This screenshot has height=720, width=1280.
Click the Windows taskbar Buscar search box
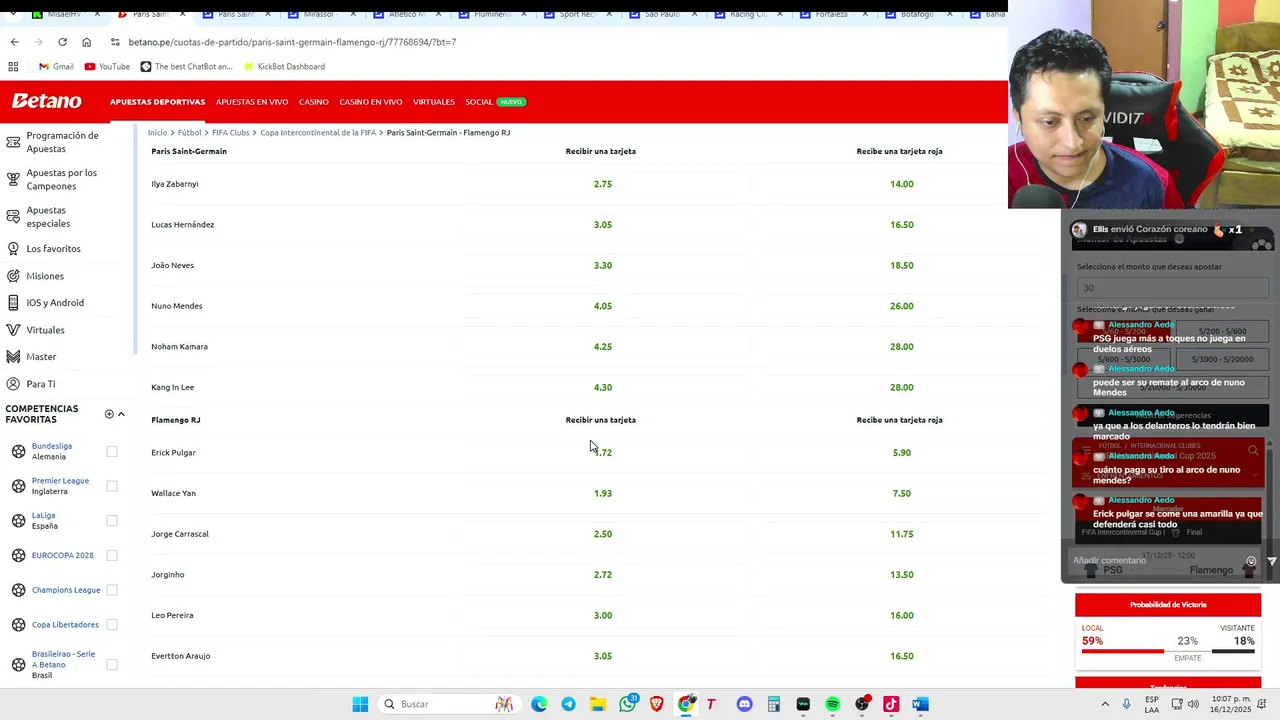[x=449, y=704]
